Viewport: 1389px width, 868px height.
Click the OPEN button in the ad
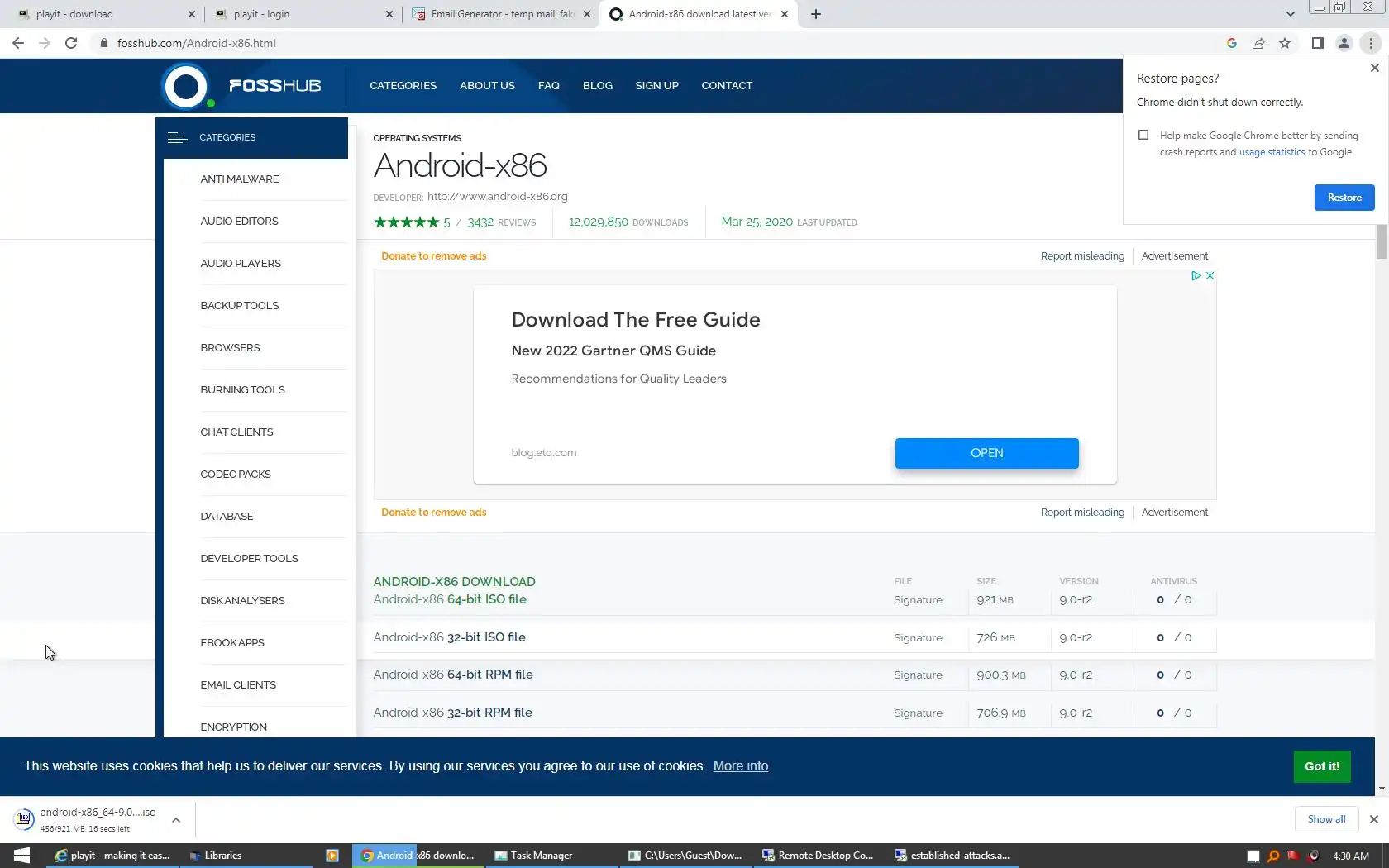[x=986, y=453]
